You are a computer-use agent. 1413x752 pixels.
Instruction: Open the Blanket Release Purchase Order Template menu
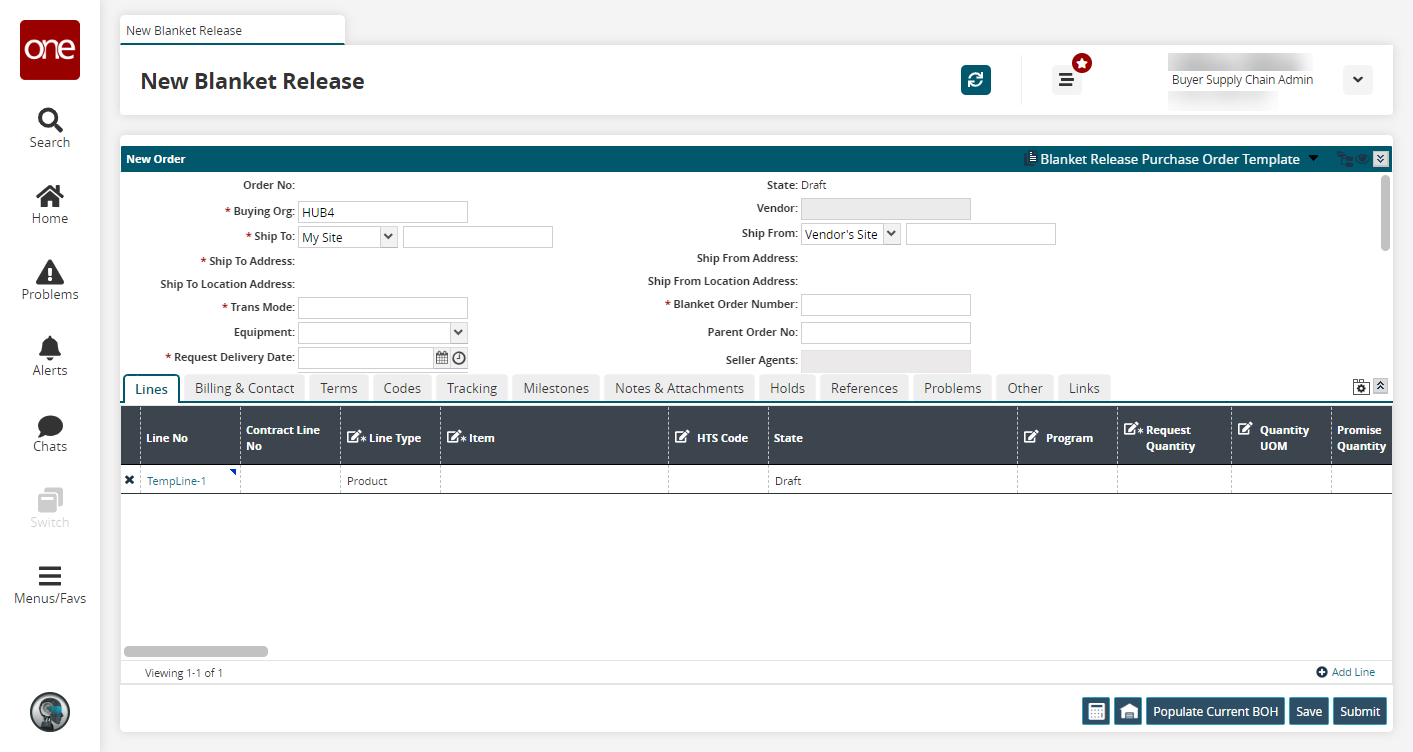1313,159
